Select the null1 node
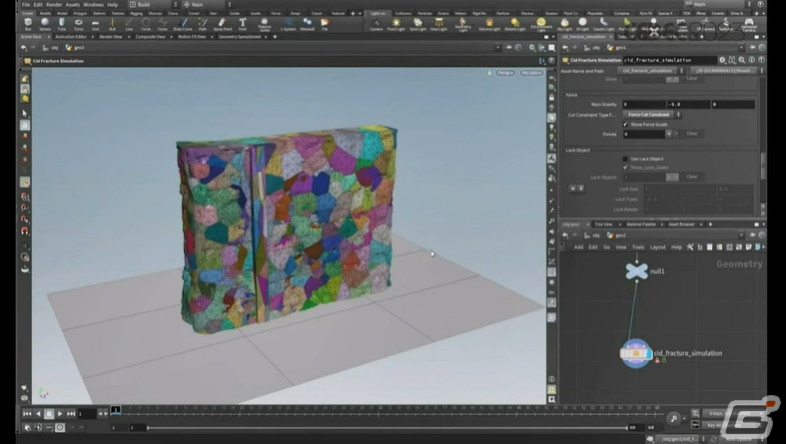The width and height of the screenshot is (786, 444). [x=637, y=271]
